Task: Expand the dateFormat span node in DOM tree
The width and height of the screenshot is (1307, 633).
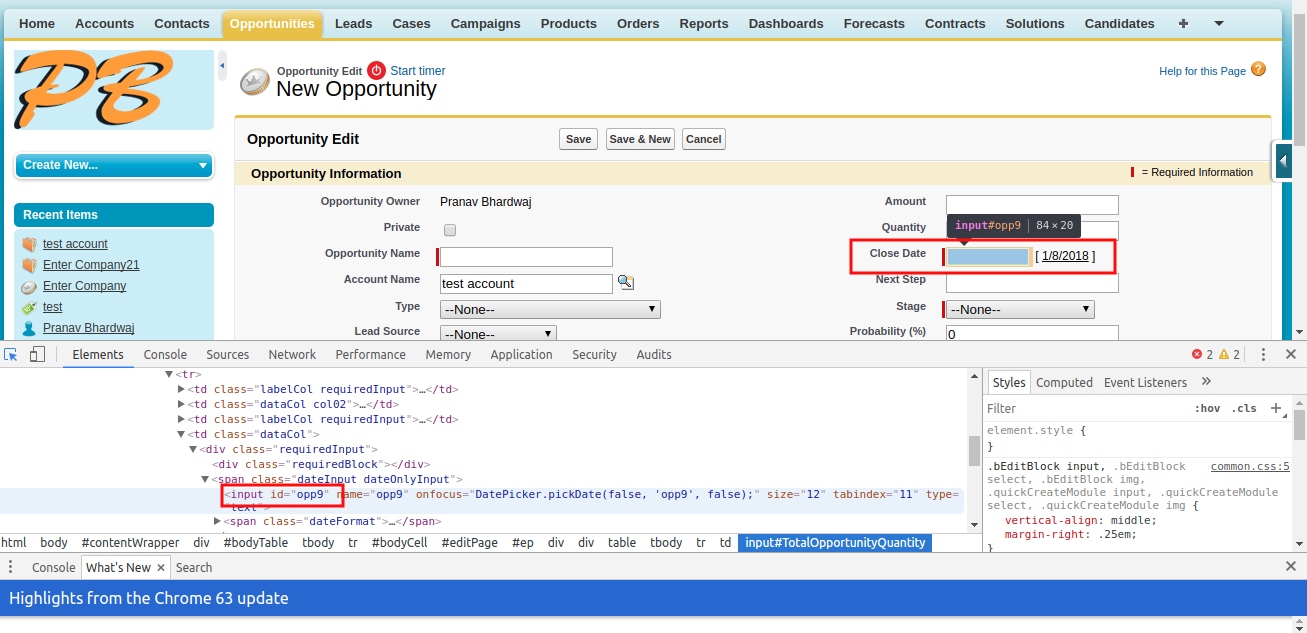Action: [218, 521]
